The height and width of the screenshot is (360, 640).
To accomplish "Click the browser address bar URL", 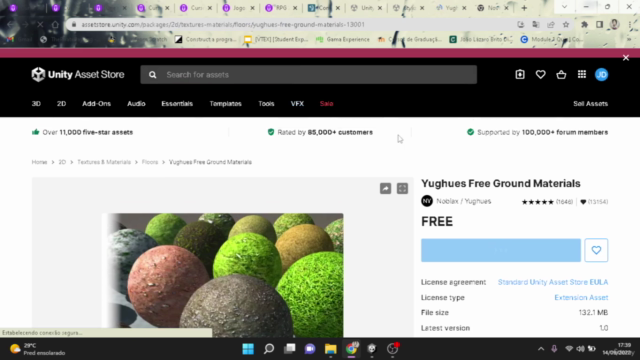I will [x=222, y=24].
